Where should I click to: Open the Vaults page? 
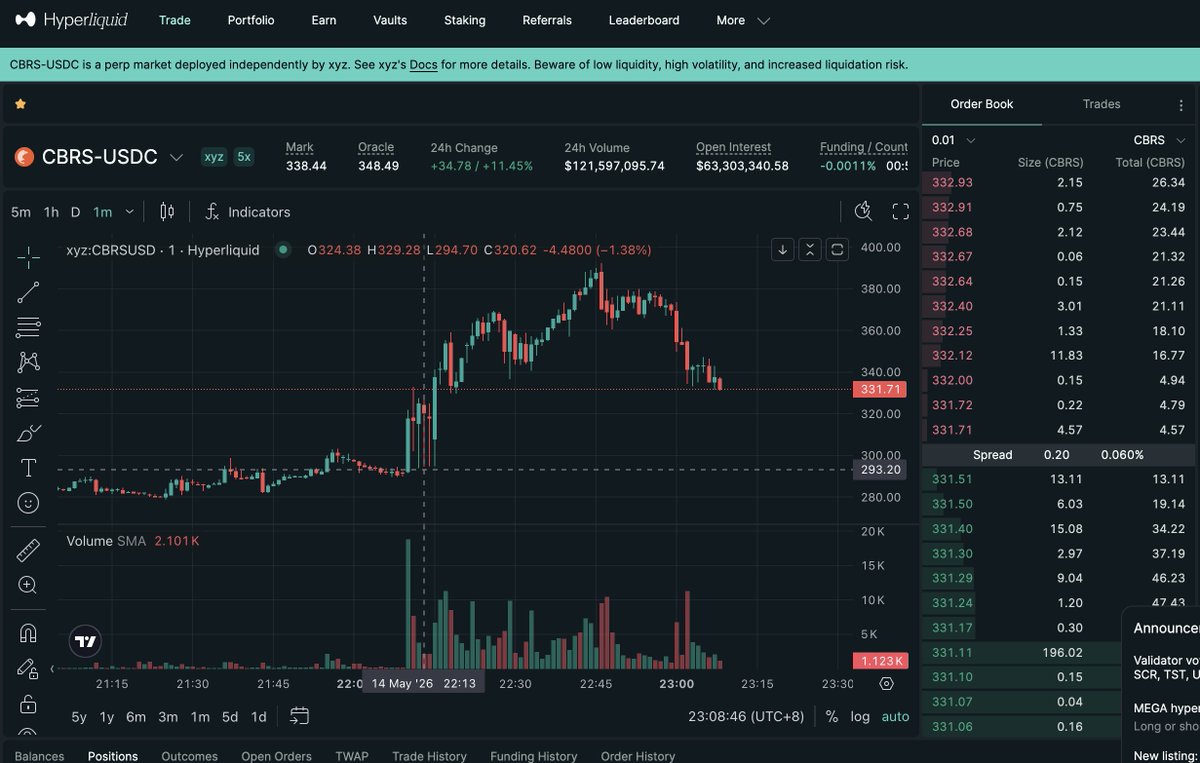coord(390,20)
